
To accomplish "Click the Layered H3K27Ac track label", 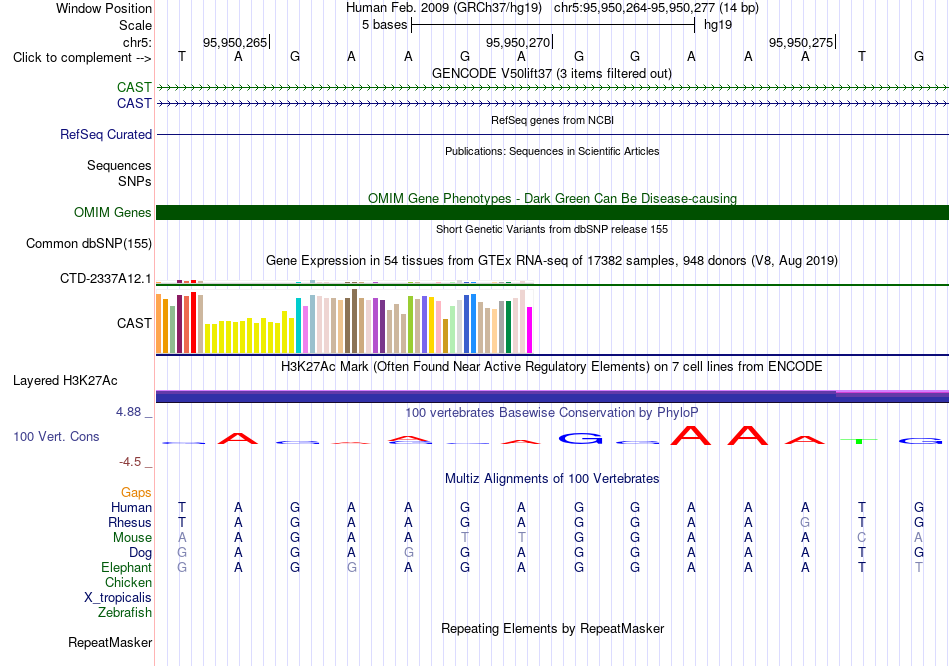I will 65,381.
